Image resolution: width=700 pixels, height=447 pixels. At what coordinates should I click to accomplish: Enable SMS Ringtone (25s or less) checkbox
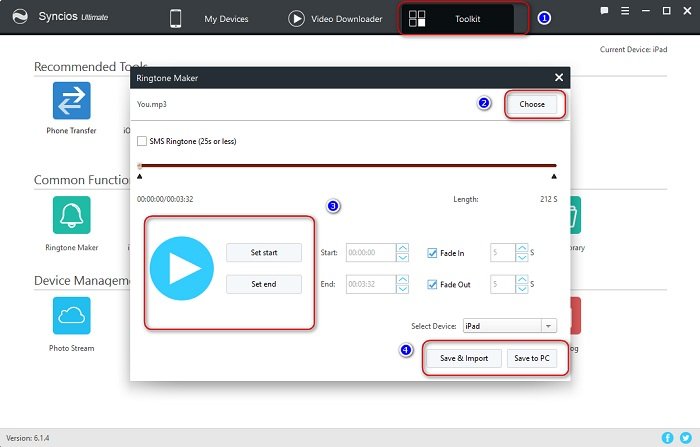142,141
